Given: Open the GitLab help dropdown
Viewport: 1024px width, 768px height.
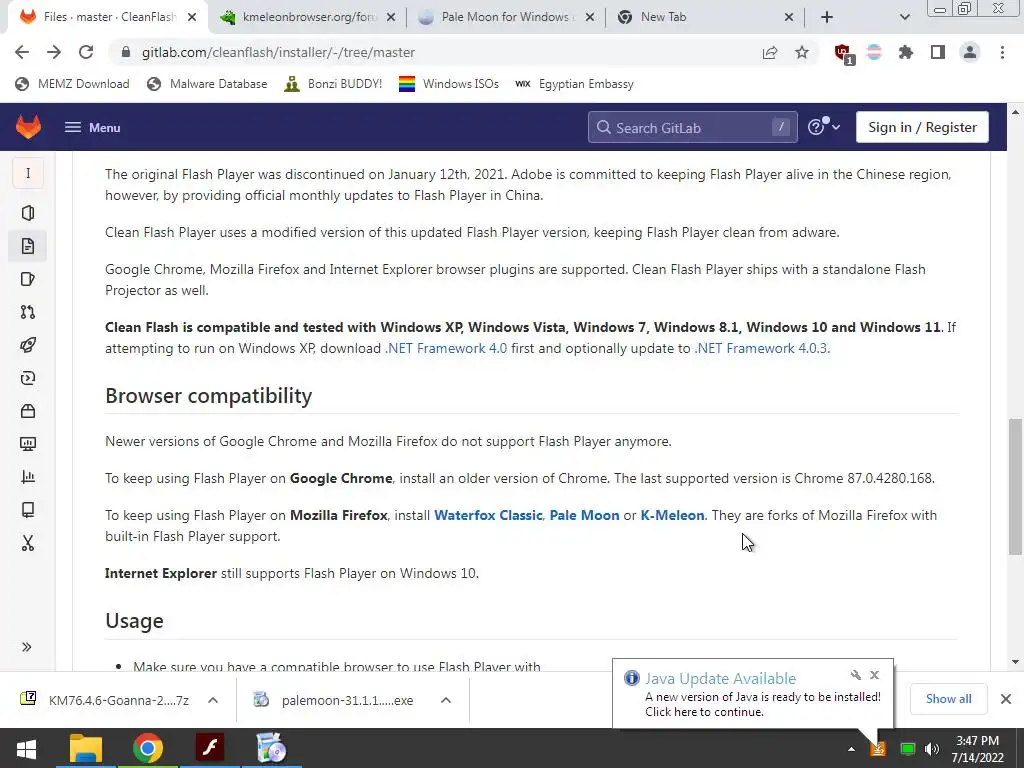Looking at the screenshot, I should [x=824, y=127].
